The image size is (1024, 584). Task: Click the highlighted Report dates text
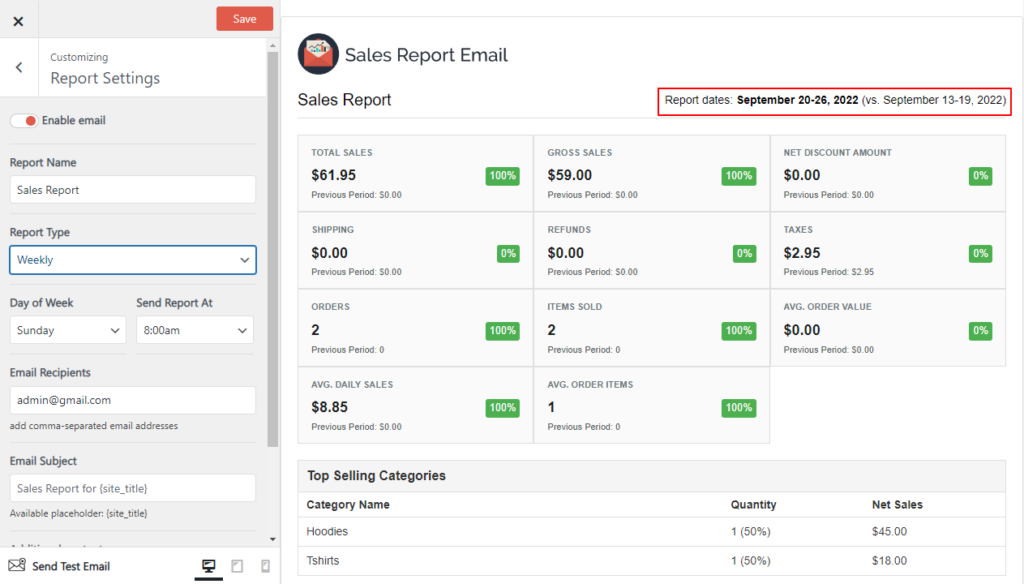[x=830, y=101]
